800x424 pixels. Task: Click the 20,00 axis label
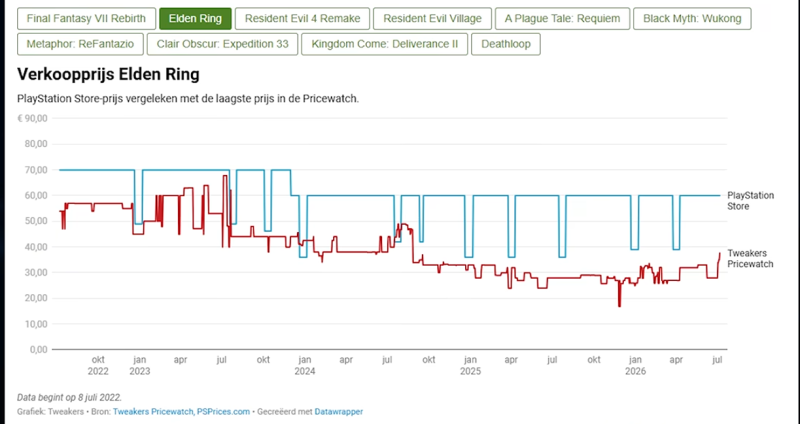36,298
